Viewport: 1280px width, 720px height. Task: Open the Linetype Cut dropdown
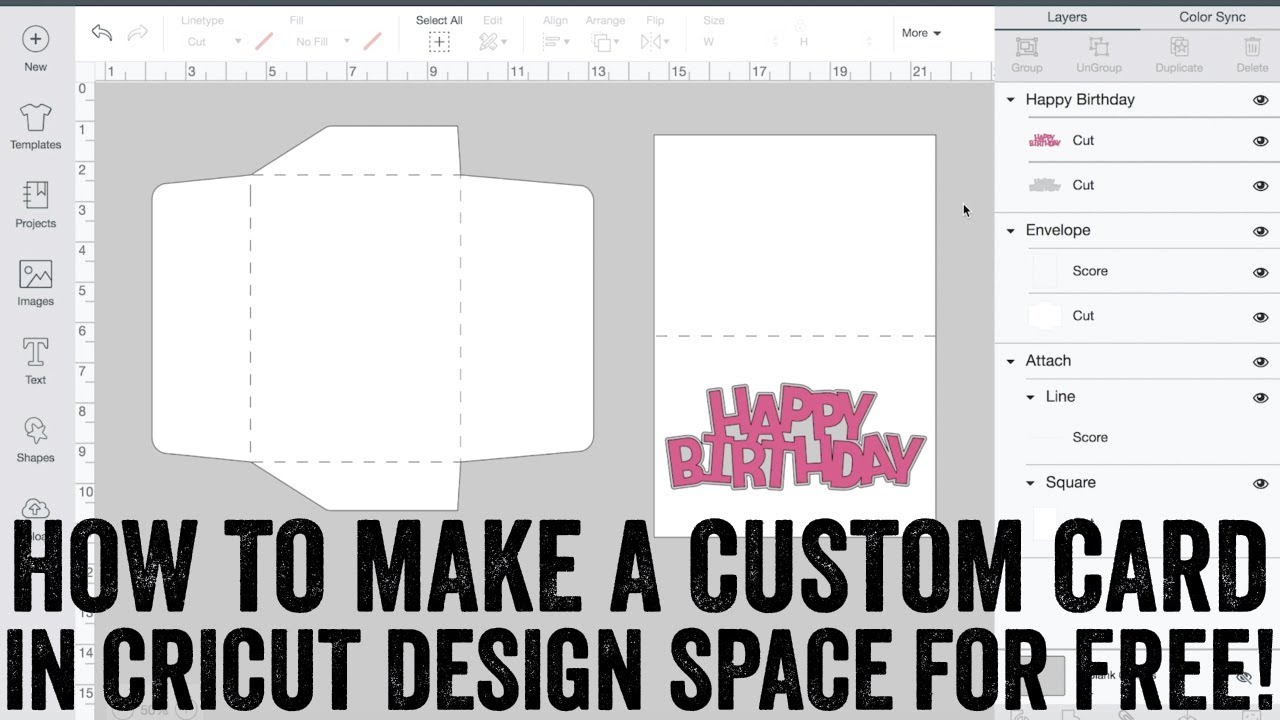[x=214, y=42]
